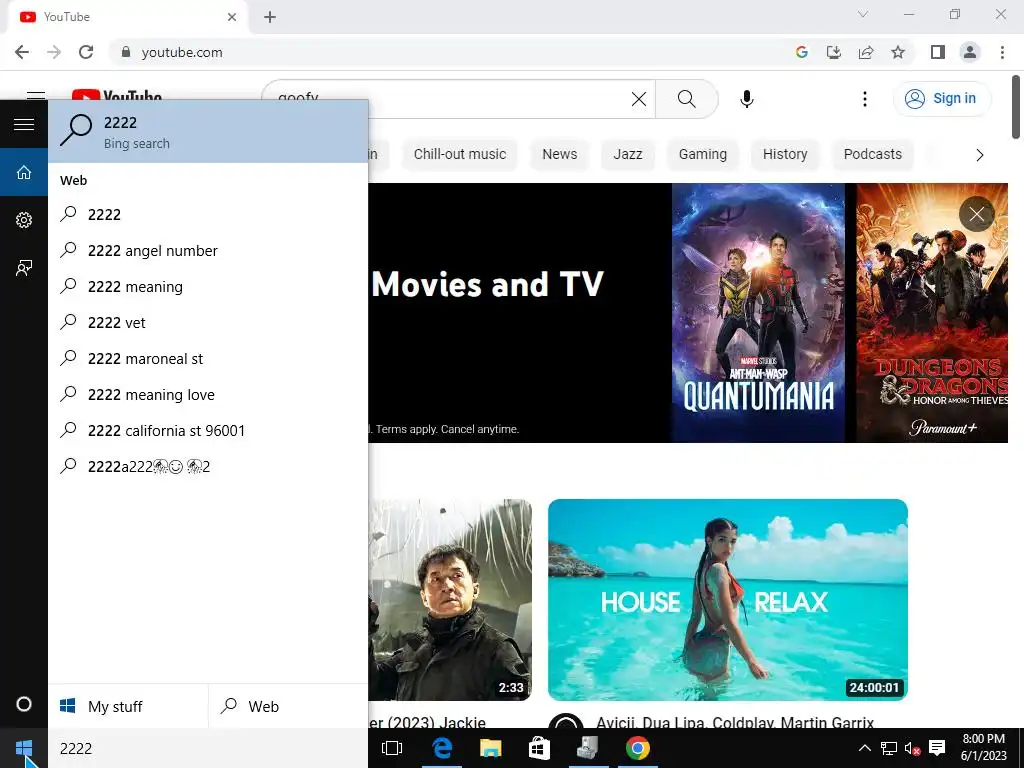Play the Jackie Chan video thumbnail
Screen dimensions: 1024x768
tap(450, 600)
